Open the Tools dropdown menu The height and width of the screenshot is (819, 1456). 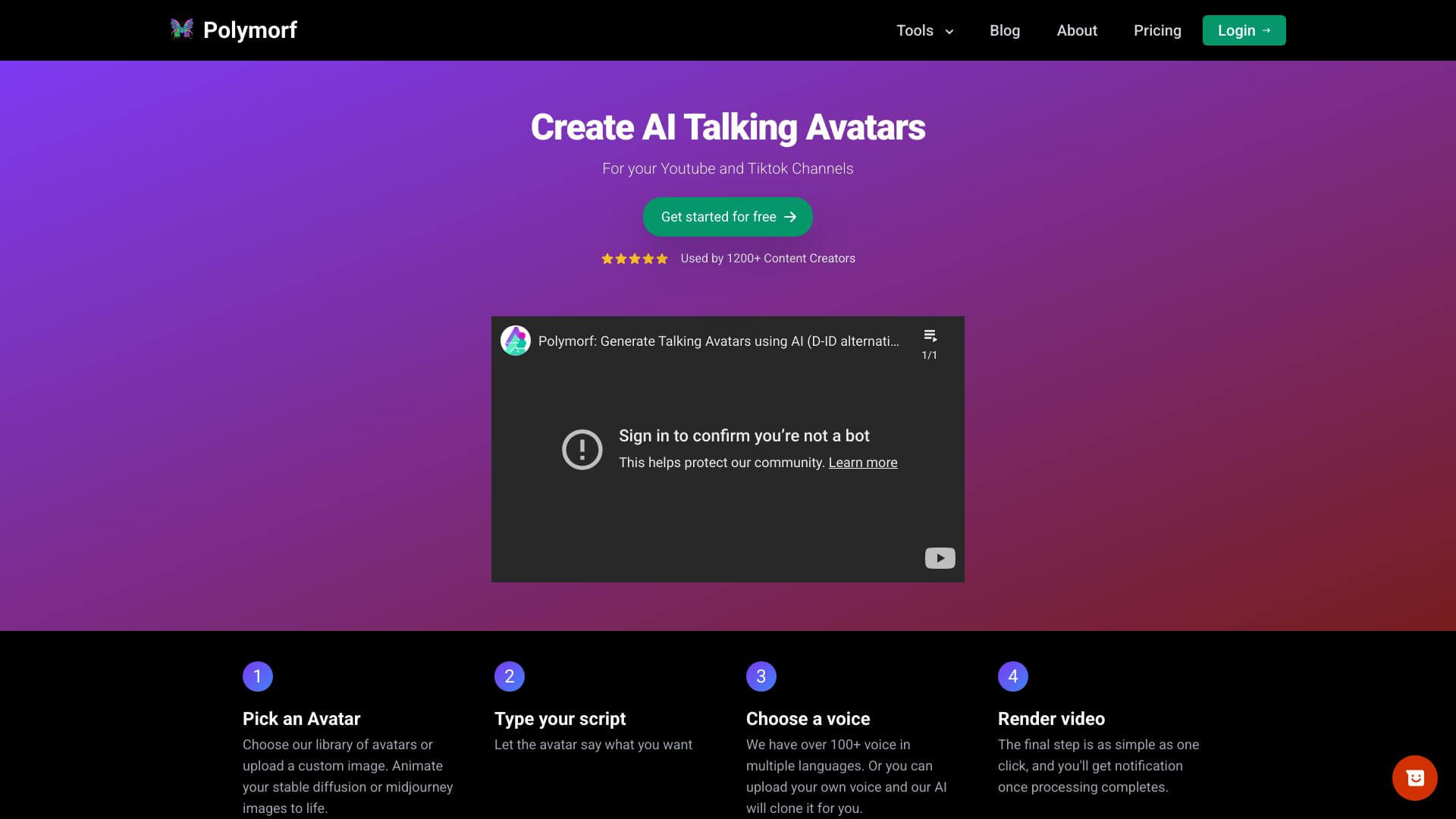pos(915,30)
